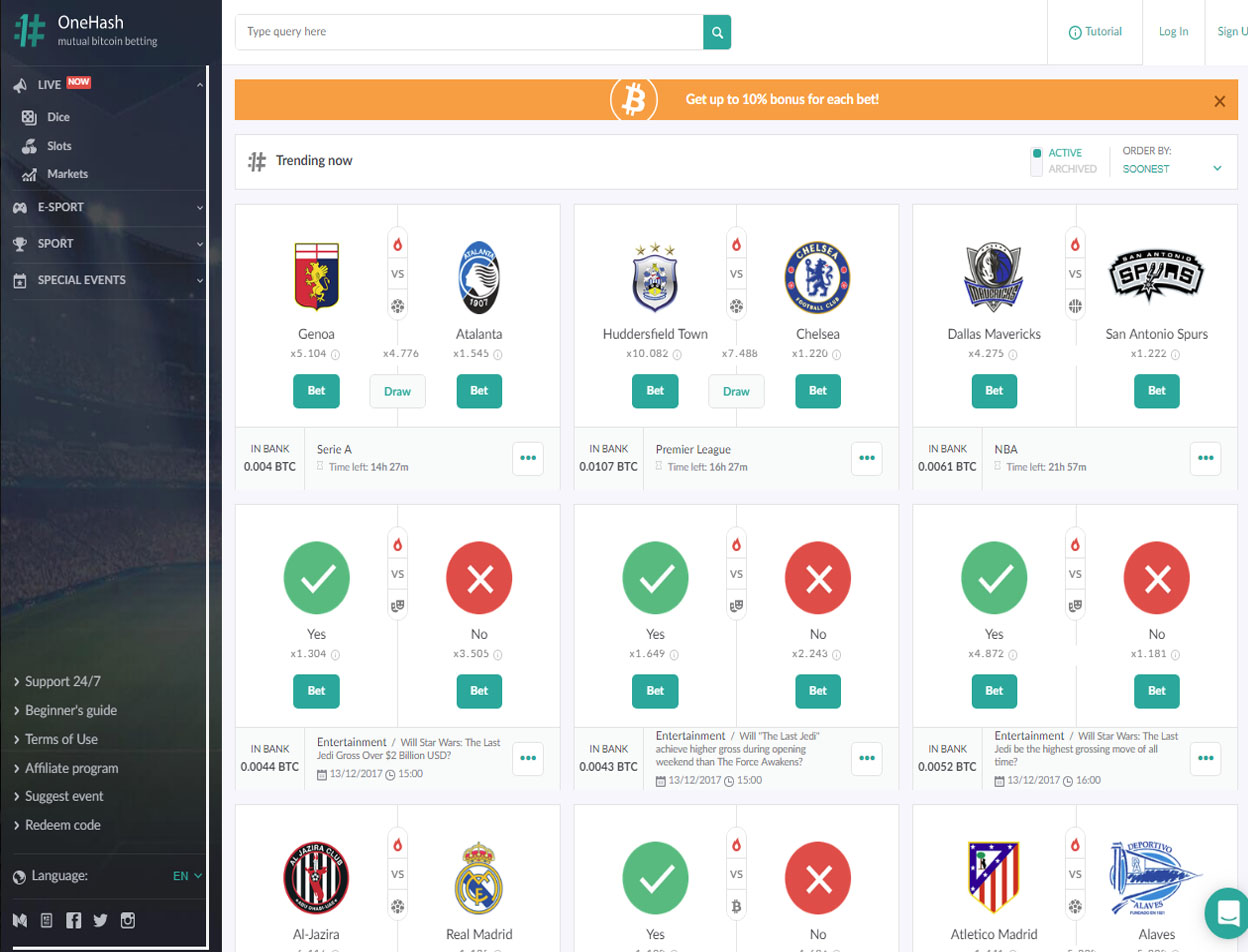Open the Twitter social icon
The width and height of the screenshot is (1248, 952).
(x=100, y=921)
